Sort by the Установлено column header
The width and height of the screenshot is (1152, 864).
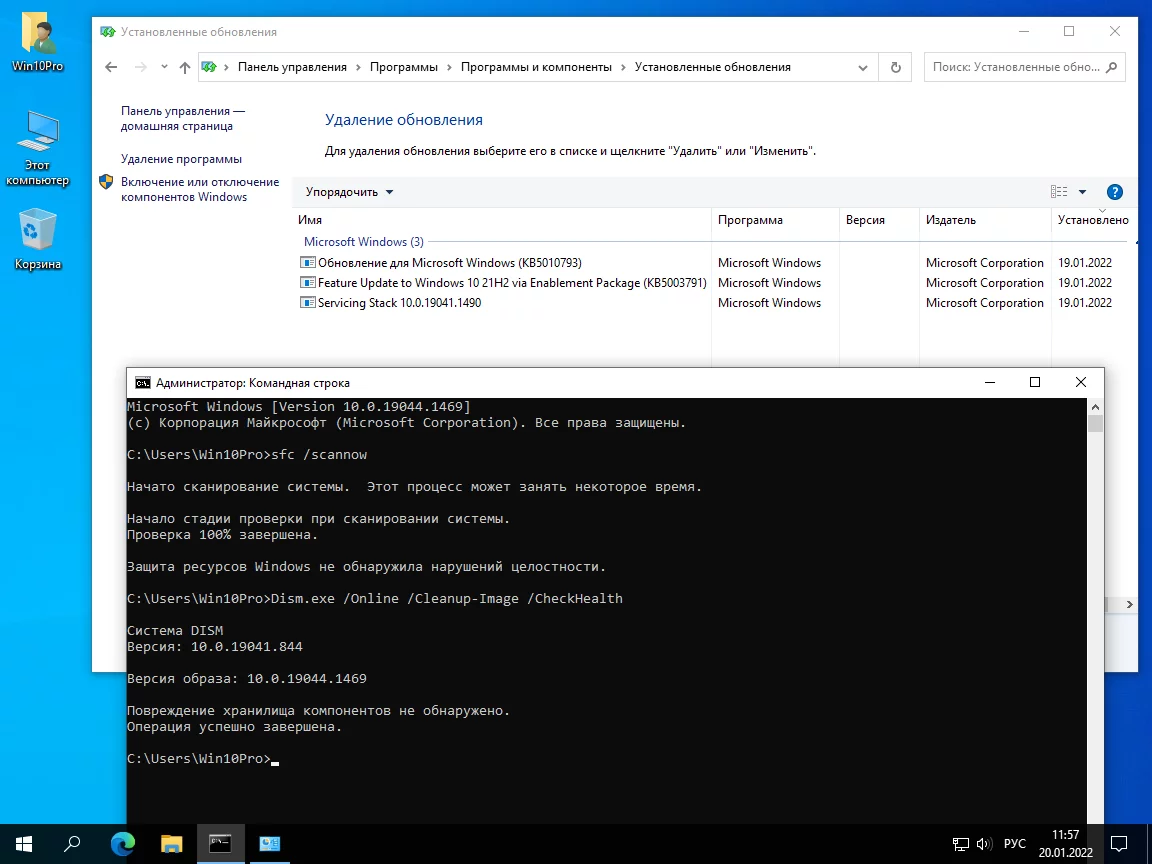click(x=1092, y=220)
